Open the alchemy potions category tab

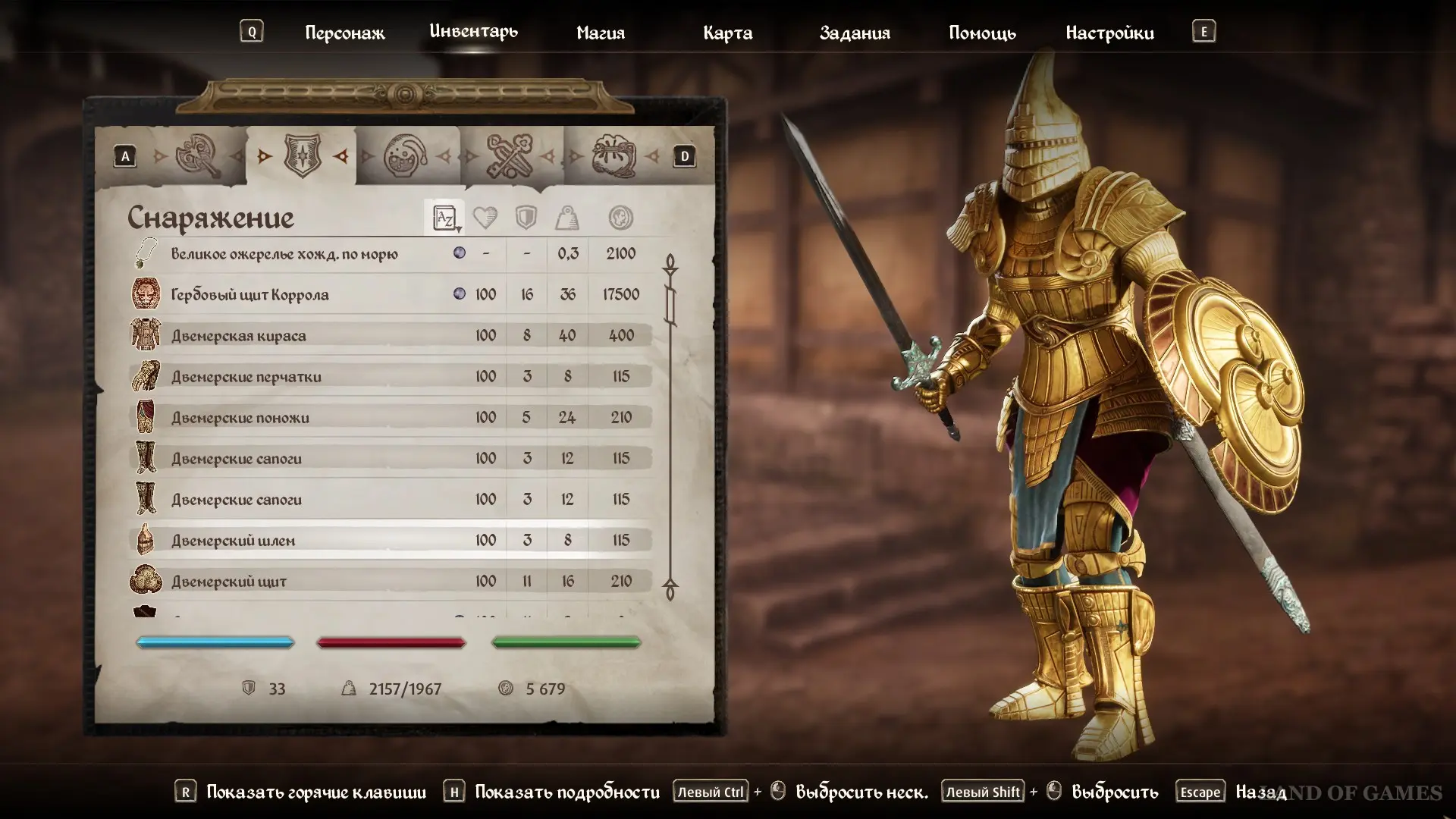(405, 156)
